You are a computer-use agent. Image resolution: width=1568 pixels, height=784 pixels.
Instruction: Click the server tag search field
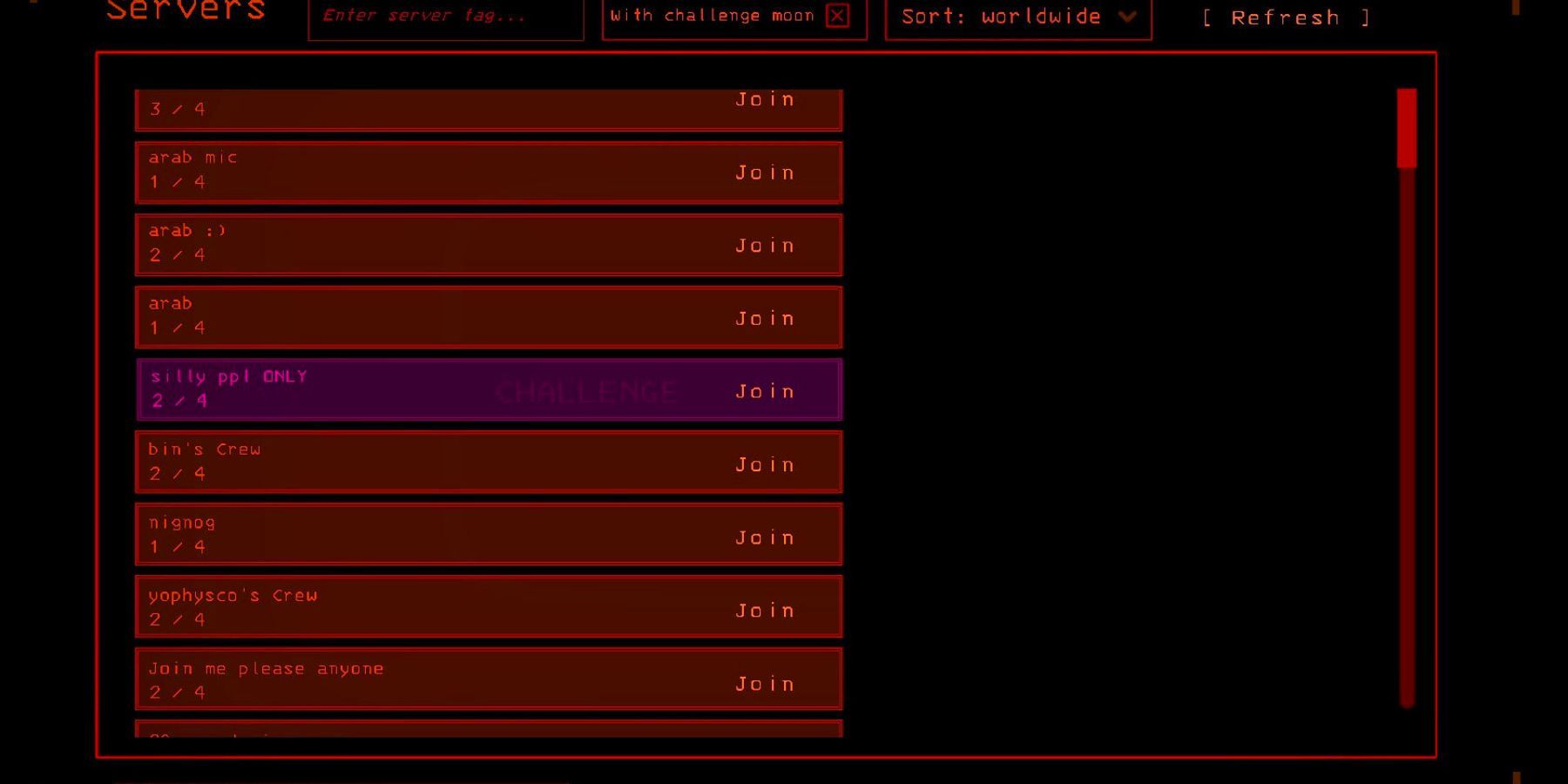tap(446, 16)
